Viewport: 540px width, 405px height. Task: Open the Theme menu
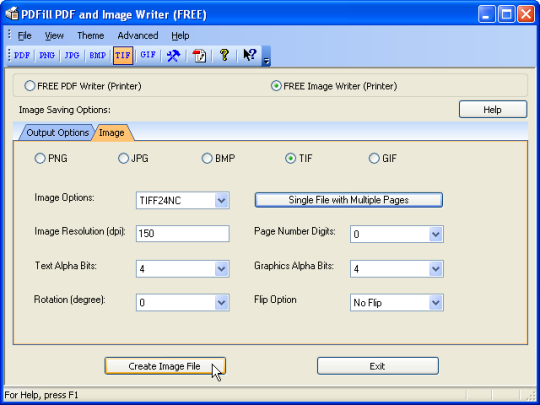pyautogui.click(x=91, y=35)
